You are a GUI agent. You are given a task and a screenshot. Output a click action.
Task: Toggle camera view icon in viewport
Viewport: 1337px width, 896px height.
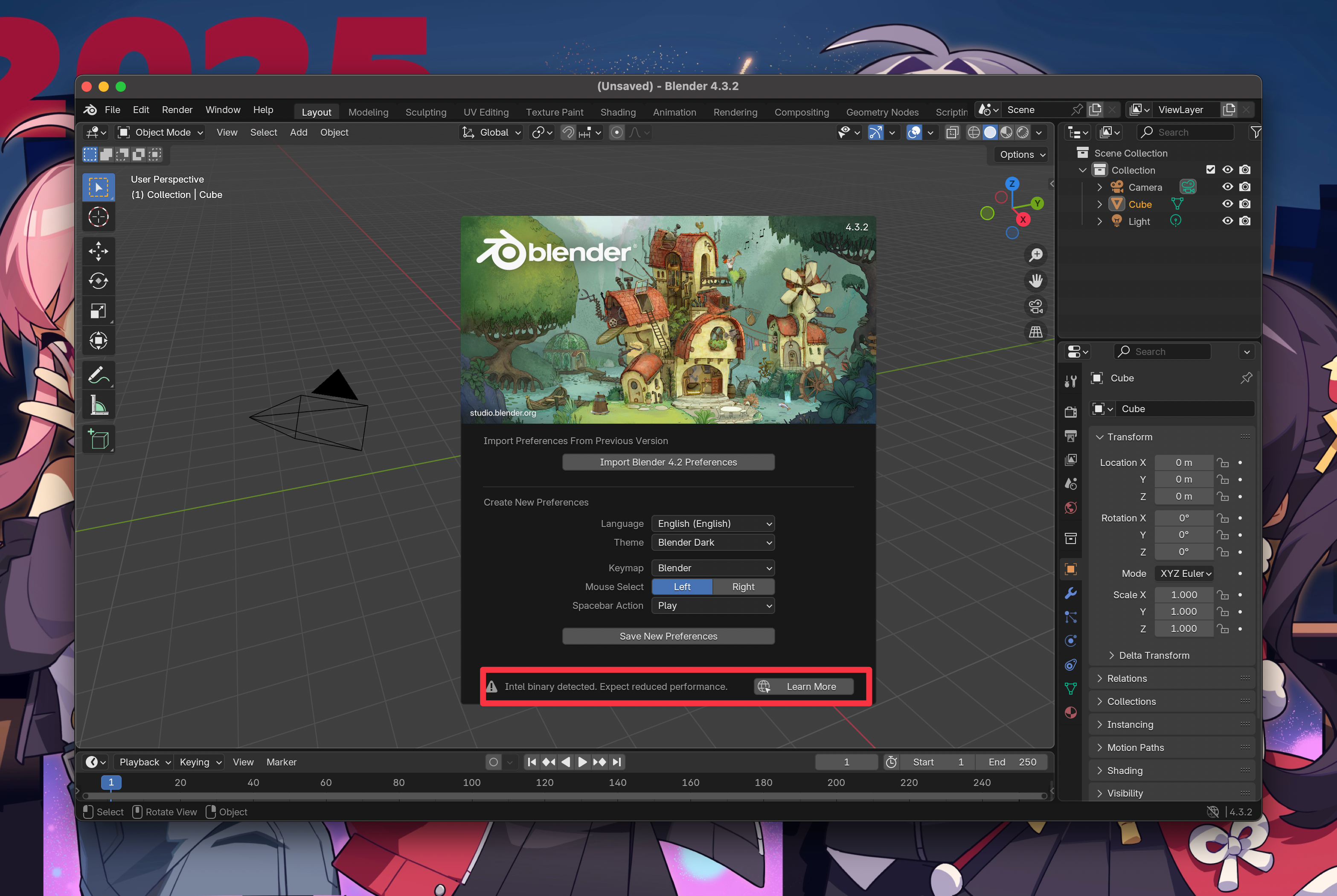pyautogui.click(x=1035, y=306)
